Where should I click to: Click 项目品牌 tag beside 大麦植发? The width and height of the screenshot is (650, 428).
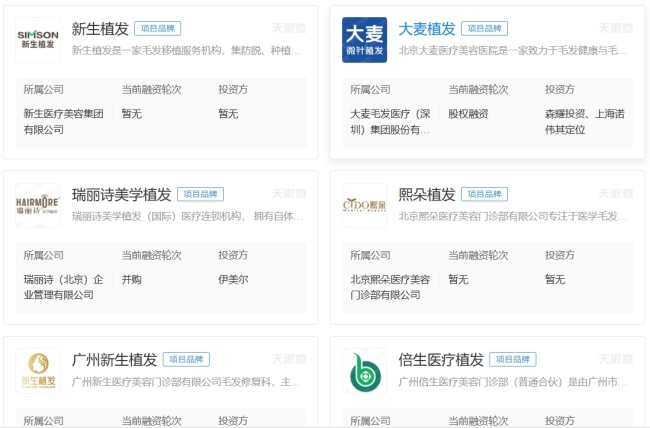[484, 29]
